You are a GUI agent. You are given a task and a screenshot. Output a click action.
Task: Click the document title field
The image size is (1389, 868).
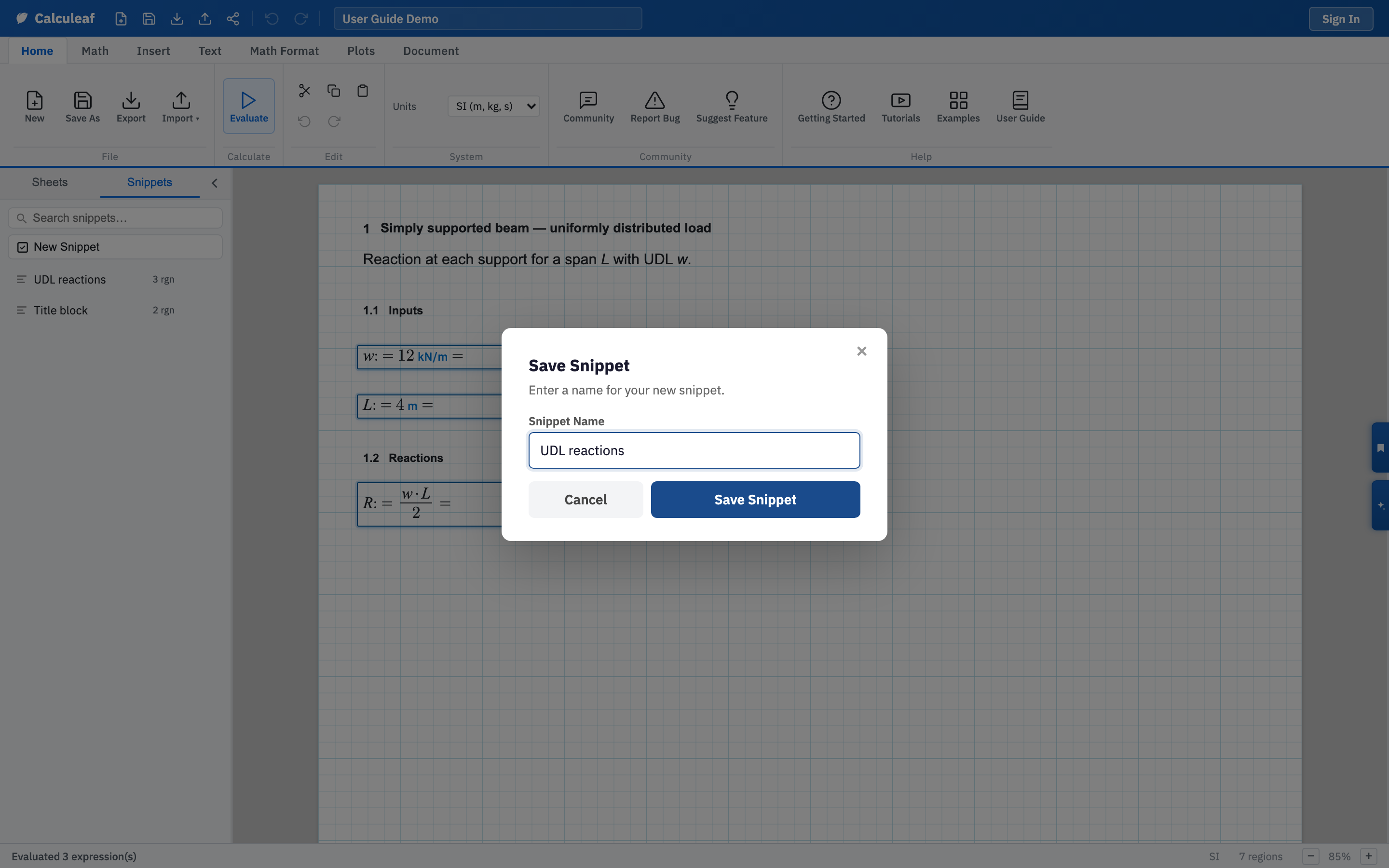coord(488,19)
